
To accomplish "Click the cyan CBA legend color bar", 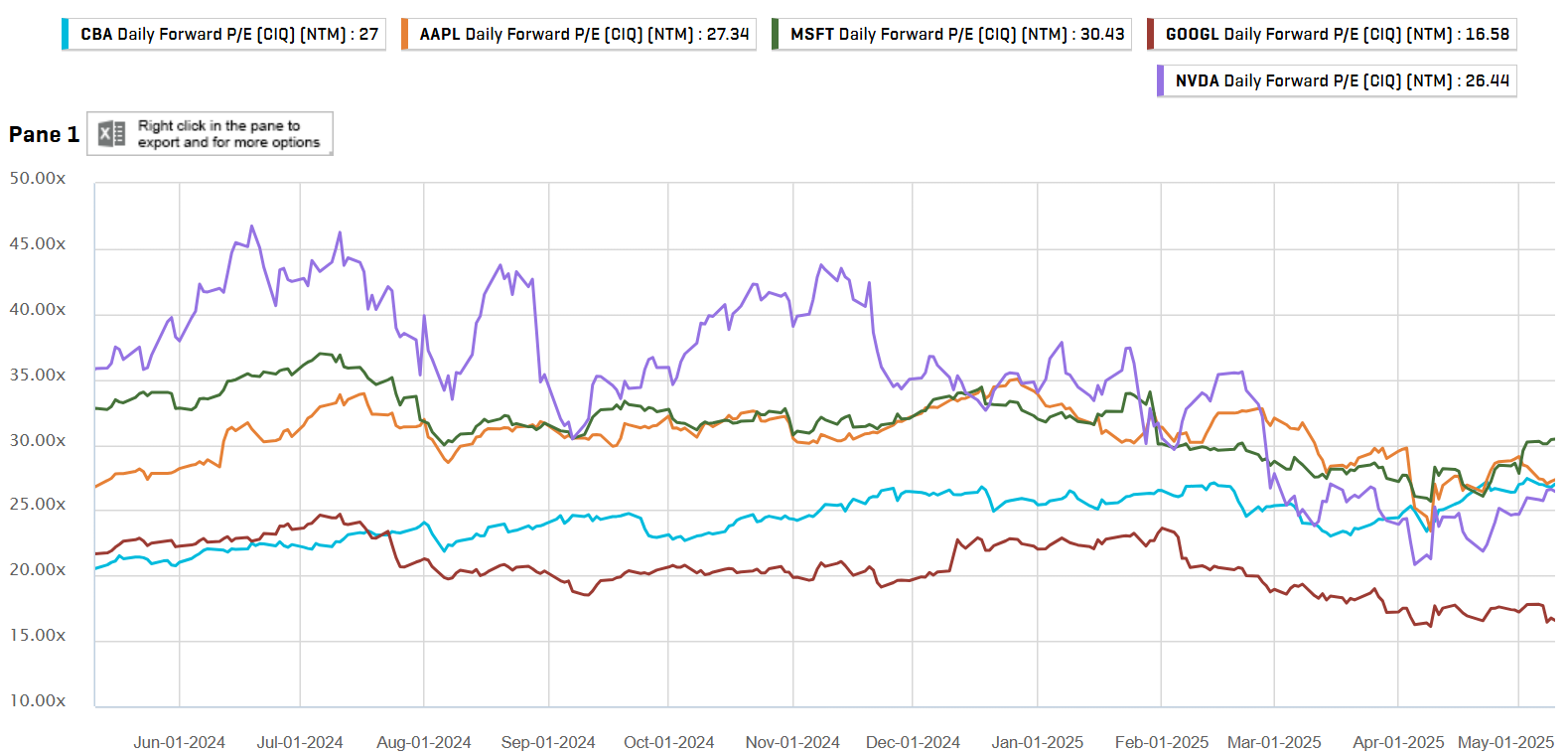I will point(65,34).
